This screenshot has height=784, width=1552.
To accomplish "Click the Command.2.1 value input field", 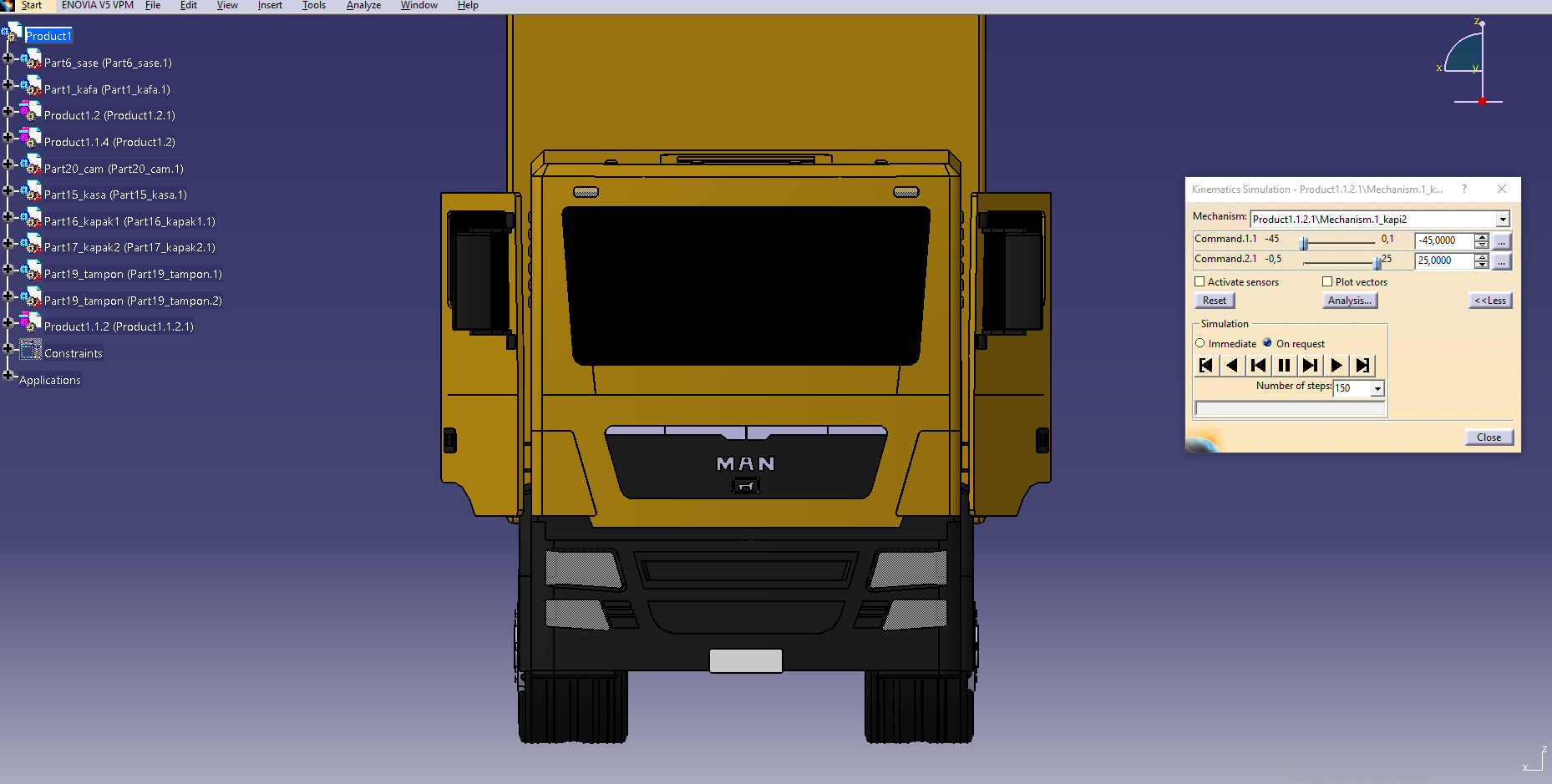I will pyautogui.click(x=1445, y=260).
